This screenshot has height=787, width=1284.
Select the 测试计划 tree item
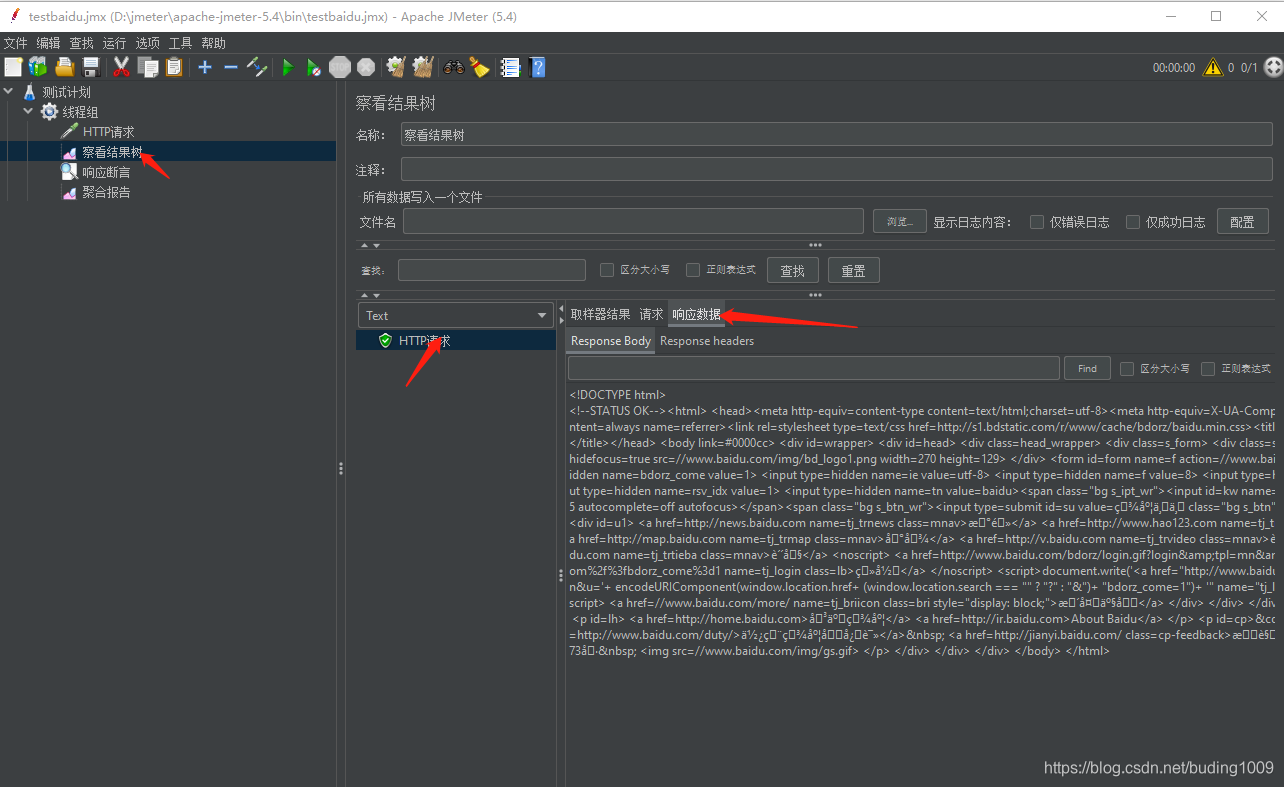(66, 92)
